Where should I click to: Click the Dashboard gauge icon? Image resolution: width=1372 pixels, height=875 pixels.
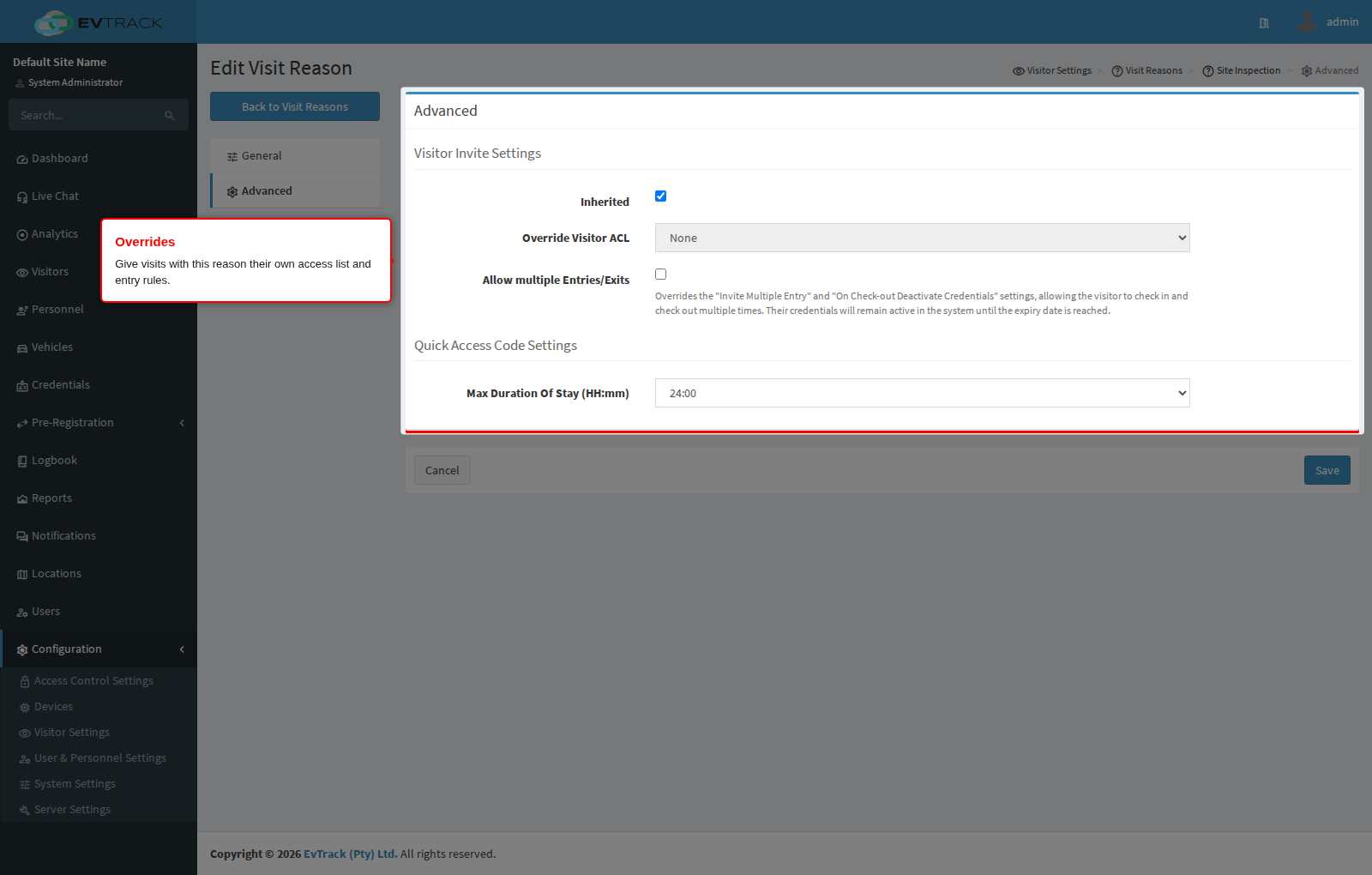[x=22, y=160]
